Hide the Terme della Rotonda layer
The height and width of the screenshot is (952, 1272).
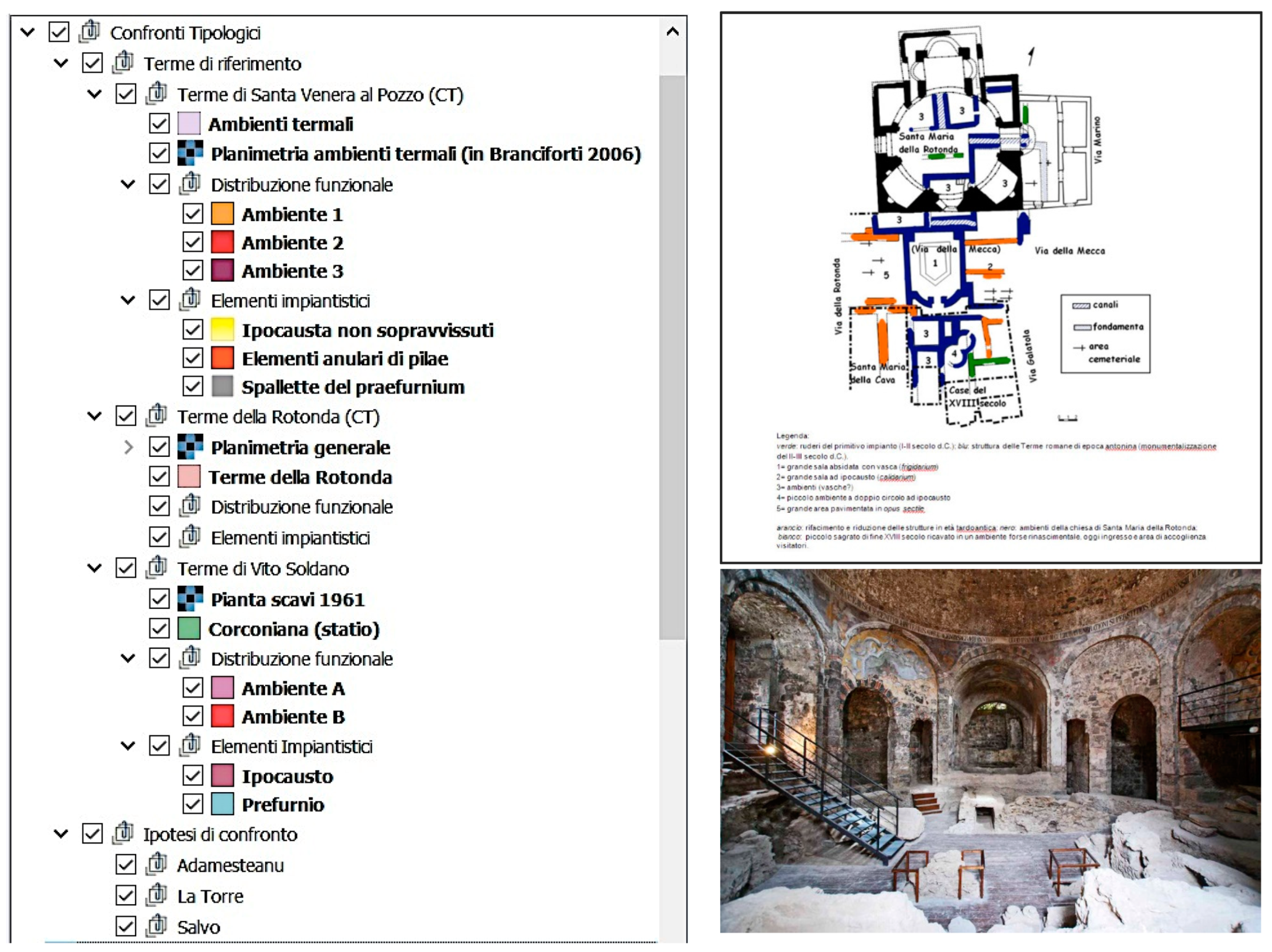[159, 477]
